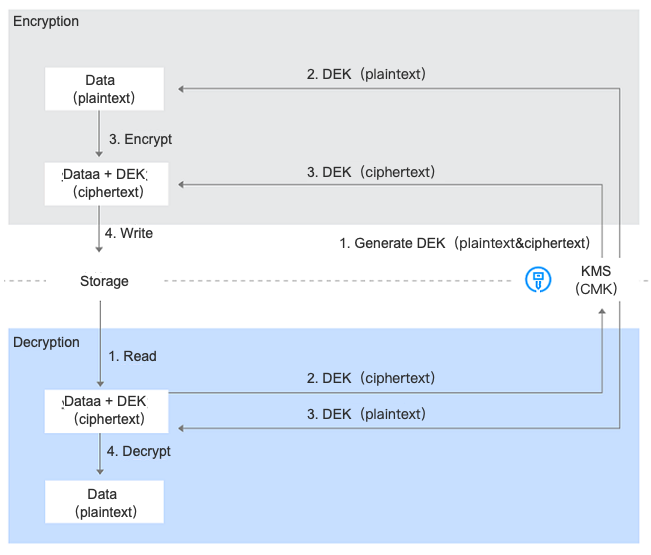Click "3. DEK (ciphertext)" in the Encryption section
Image resolution: width=651 pixels, height=555 pixels.
pyautogui.click(x=371, y=172)
